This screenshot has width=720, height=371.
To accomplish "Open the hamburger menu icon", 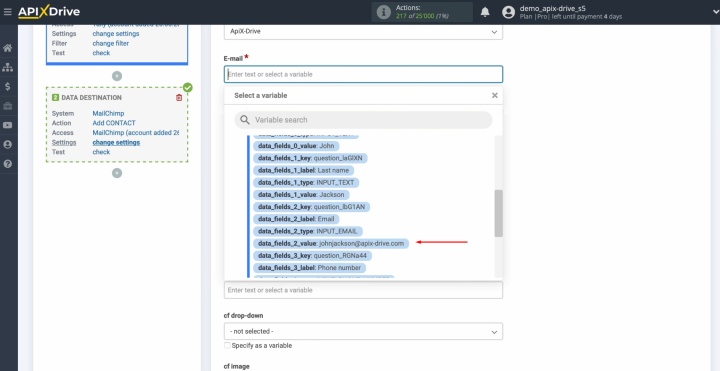I will click(x=7, y=12).
